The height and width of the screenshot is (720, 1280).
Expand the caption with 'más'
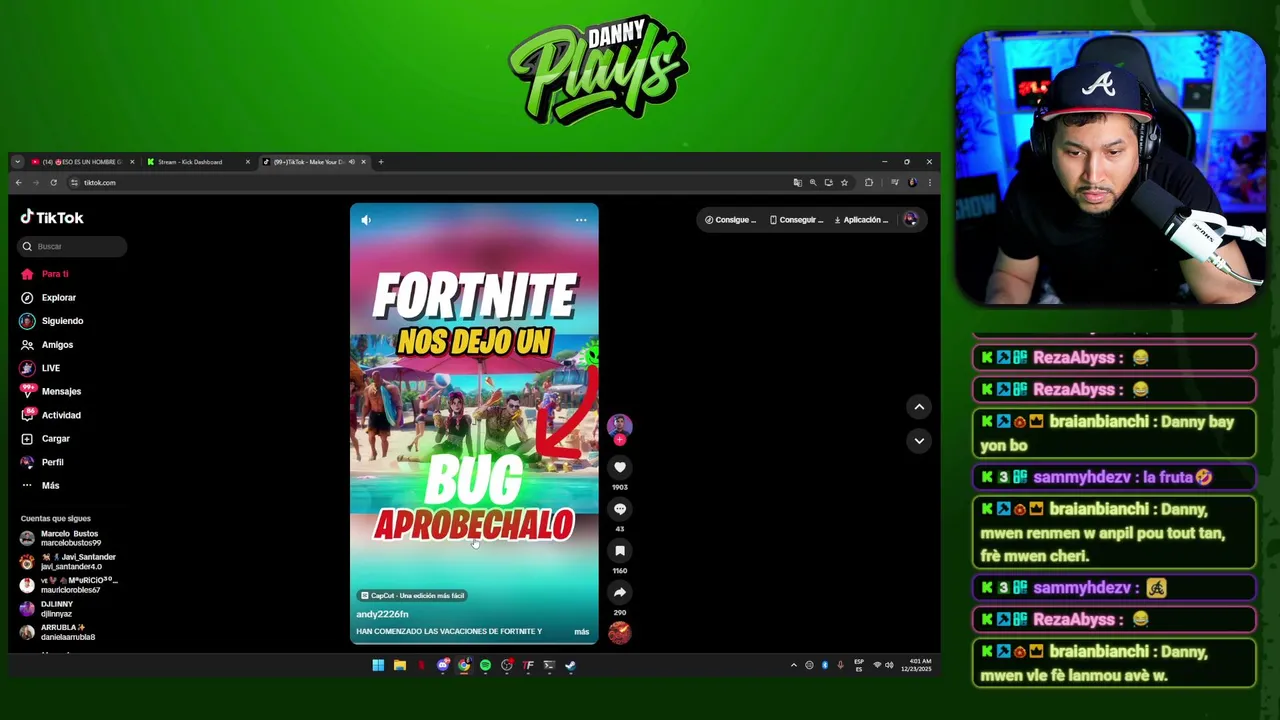click(x=581, y=632)
